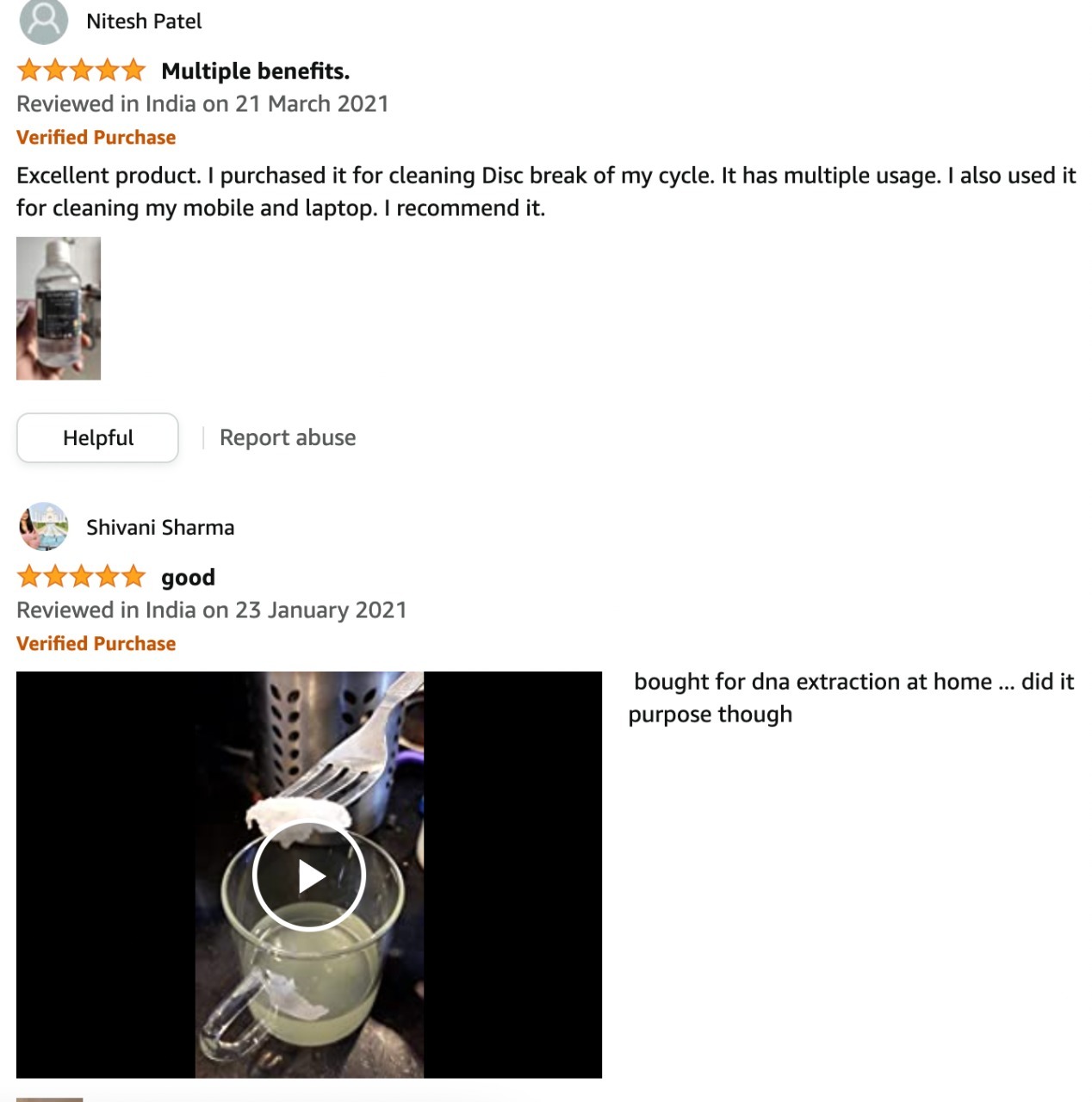Screen dimensions: 1092x1102
Task: Open the sanitizer bottle review photo
Action: 59,308
